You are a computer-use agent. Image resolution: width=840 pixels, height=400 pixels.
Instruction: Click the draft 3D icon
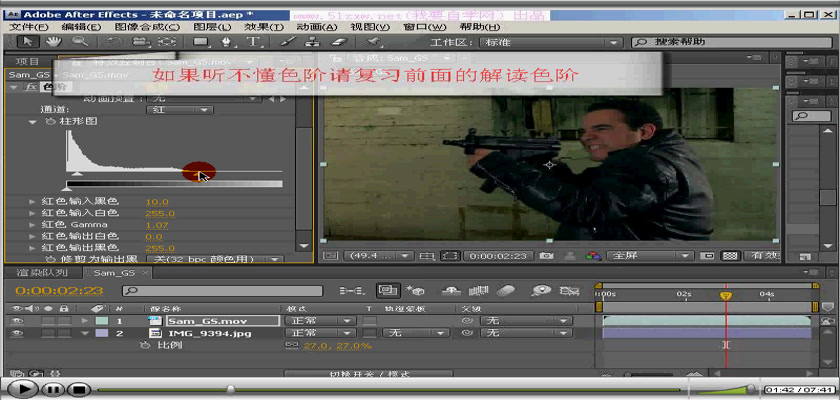[x=415, y=291]
